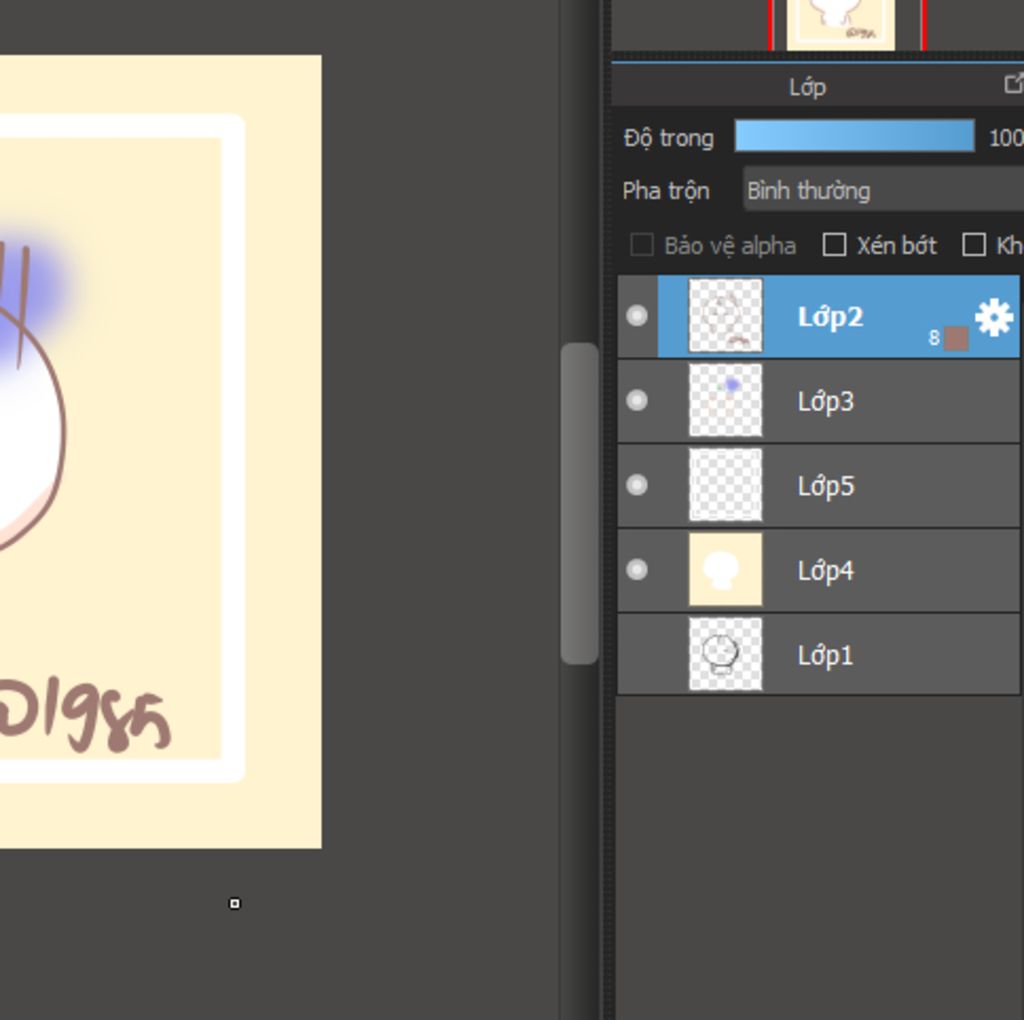Pop out the Lớp panel
The width and height of the screenshot is (1024, 1020).
(x=1014, y=84)
